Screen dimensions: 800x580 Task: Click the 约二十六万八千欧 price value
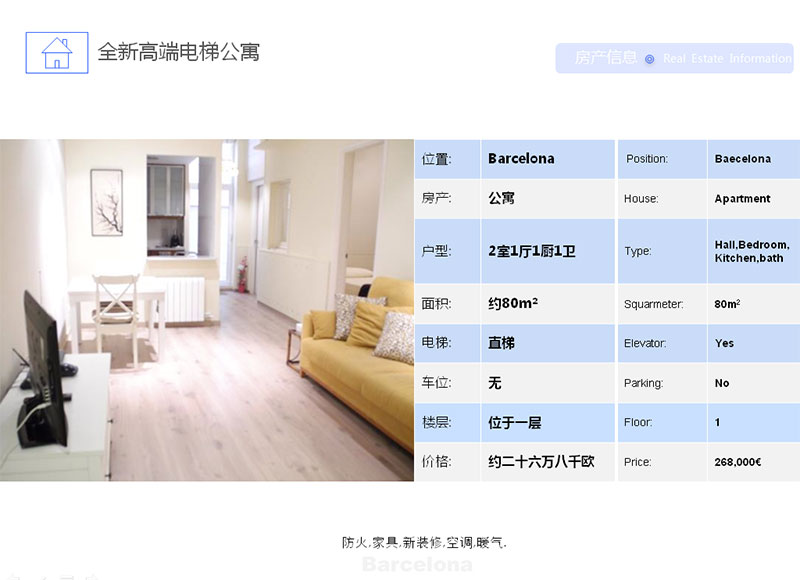coord(541,462)
